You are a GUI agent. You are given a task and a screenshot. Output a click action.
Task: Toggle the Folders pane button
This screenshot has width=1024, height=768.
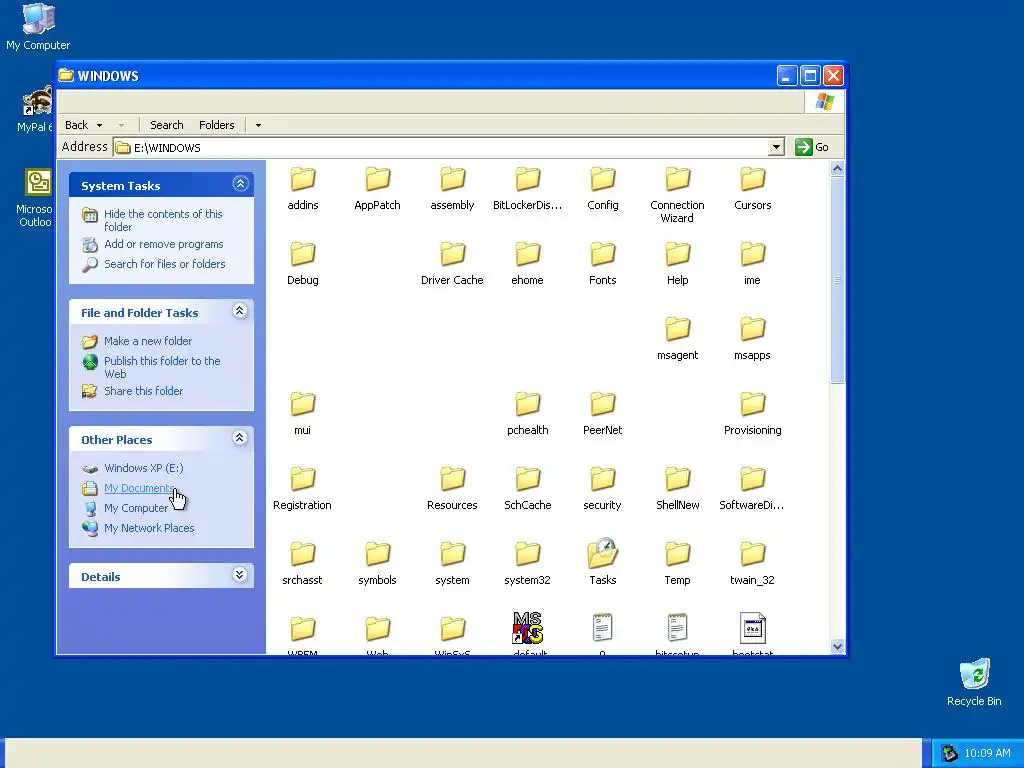pos(216,125)
